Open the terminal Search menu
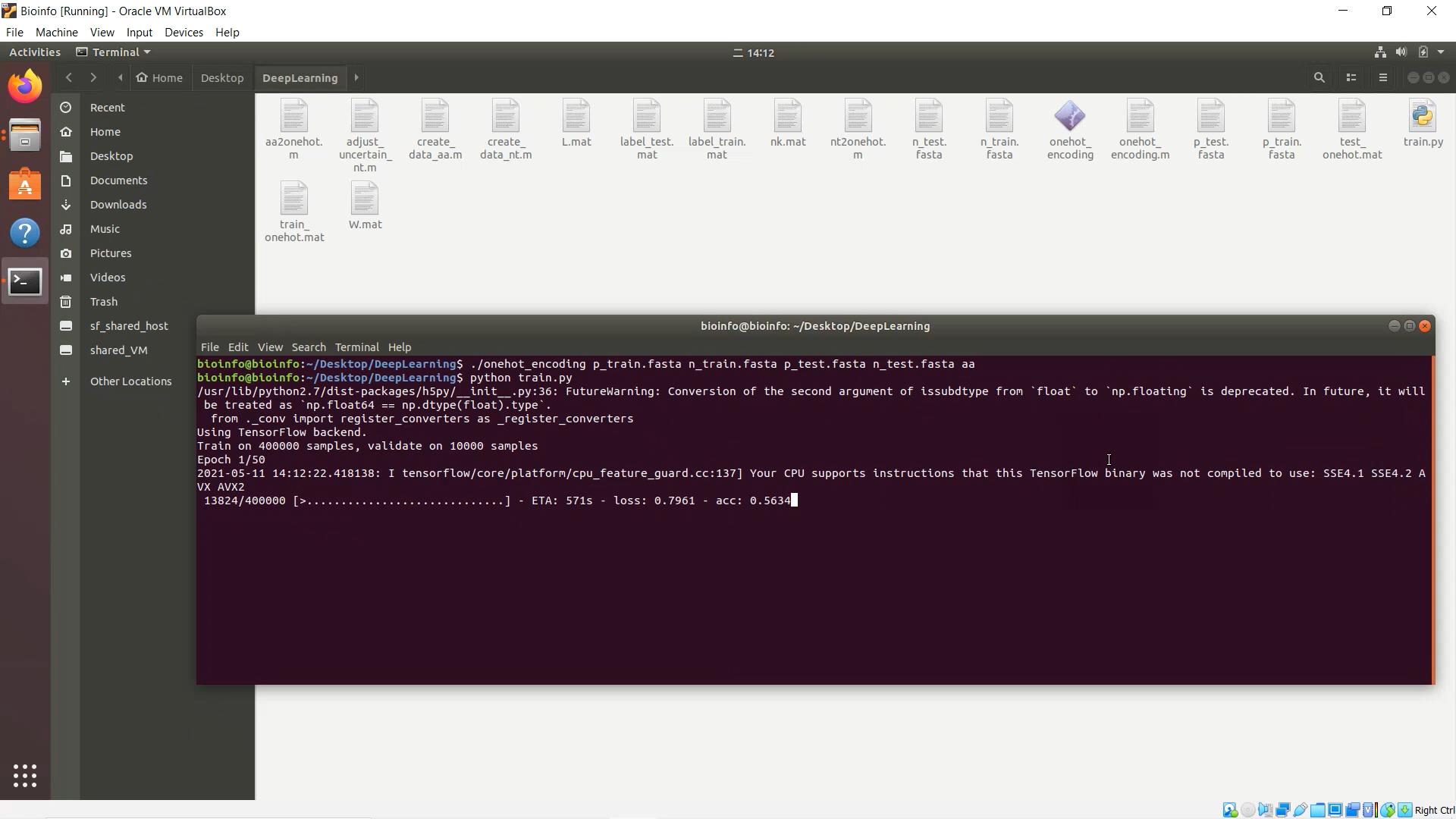1456x819 pixels. tap(309, 347)
